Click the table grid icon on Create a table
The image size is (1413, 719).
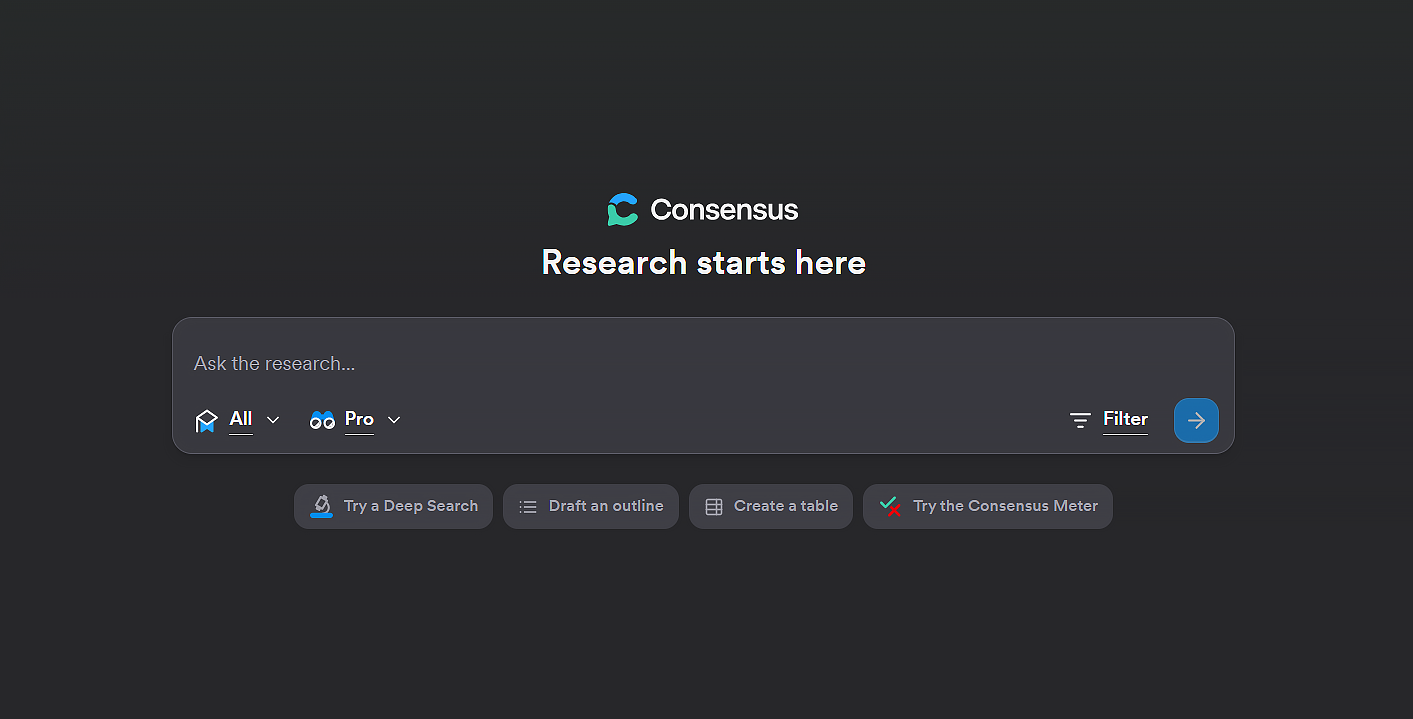(714, 507)
